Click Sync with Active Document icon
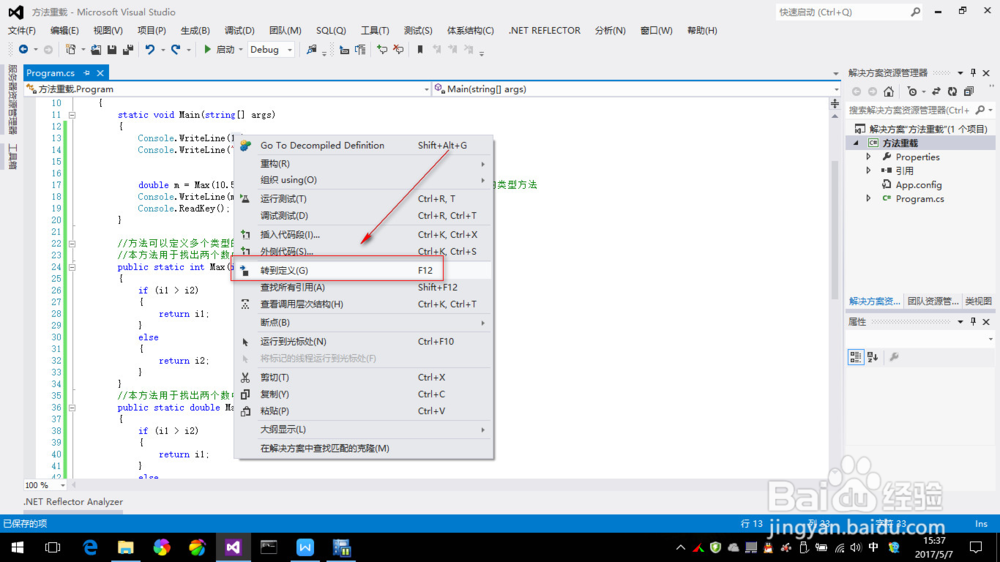The height and width of the screenshot is (562, 1000). [x=936, y=92]
